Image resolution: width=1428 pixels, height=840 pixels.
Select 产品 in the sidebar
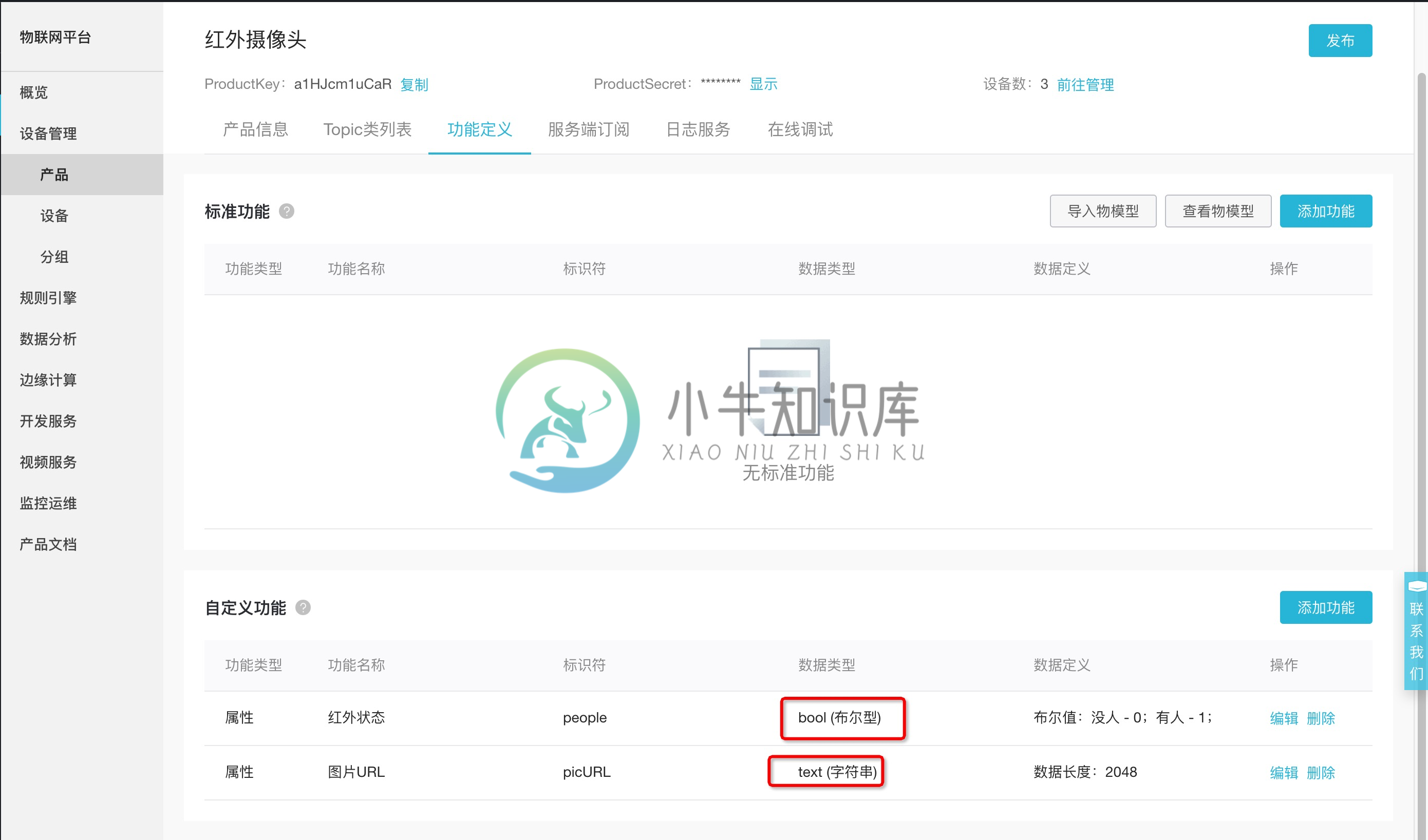click(82, 175)
